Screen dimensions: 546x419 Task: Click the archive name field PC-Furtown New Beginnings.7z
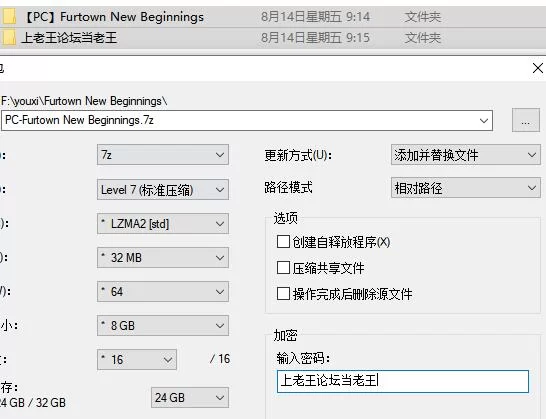click(x=247, y=121)
